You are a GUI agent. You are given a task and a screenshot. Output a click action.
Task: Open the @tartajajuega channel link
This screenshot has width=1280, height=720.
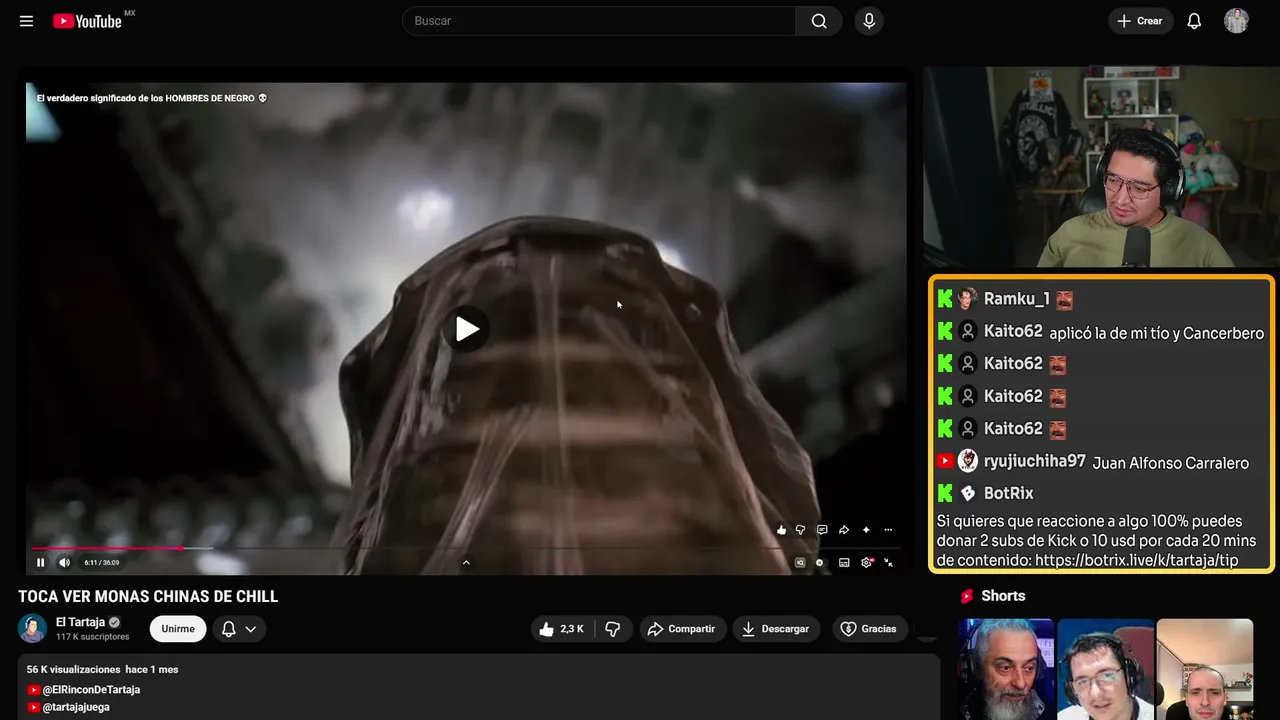[76, 707]
